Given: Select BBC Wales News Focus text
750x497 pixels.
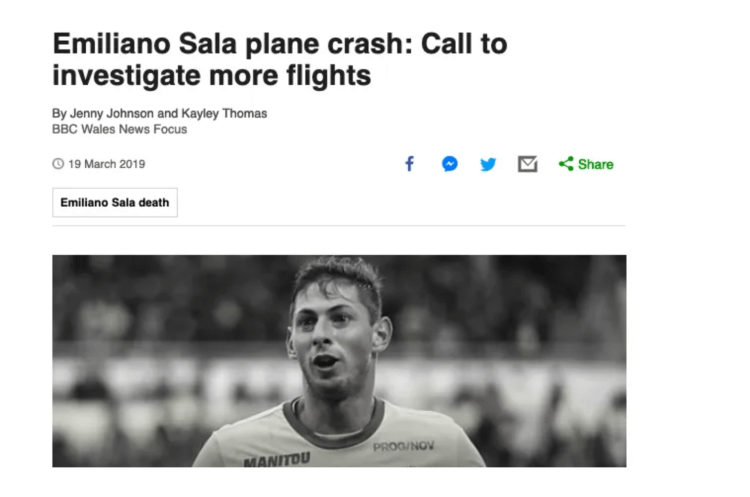Looking at the screenshot, I should point(119,129).
